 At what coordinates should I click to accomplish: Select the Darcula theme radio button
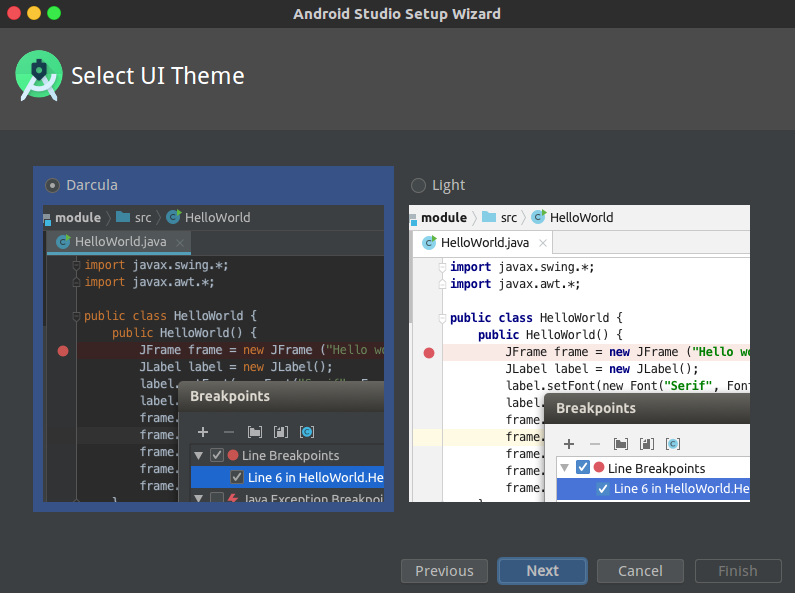tap(52, 186)
